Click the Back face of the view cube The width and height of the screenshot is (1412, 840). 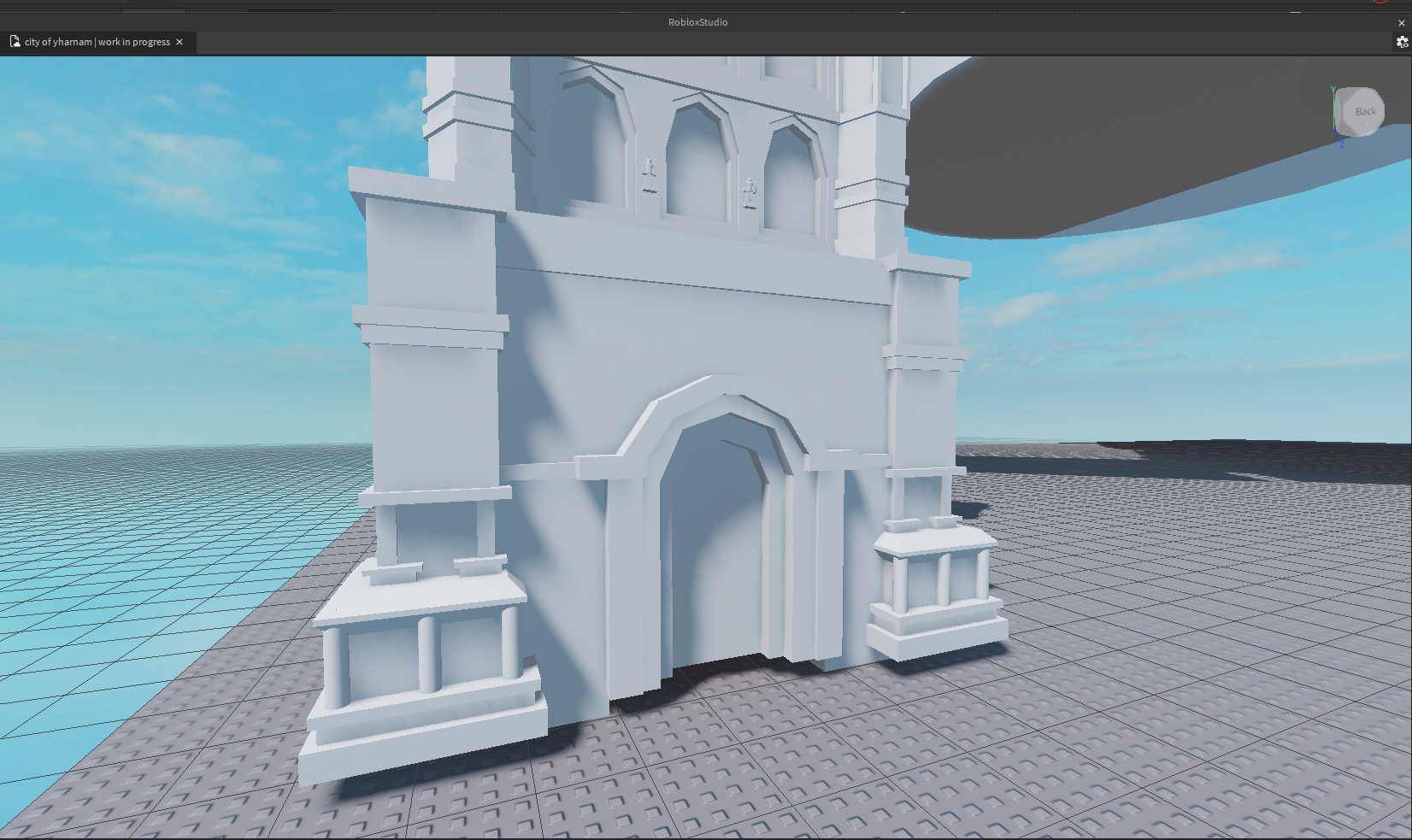pyautogui.click(x=1364, y=112)
